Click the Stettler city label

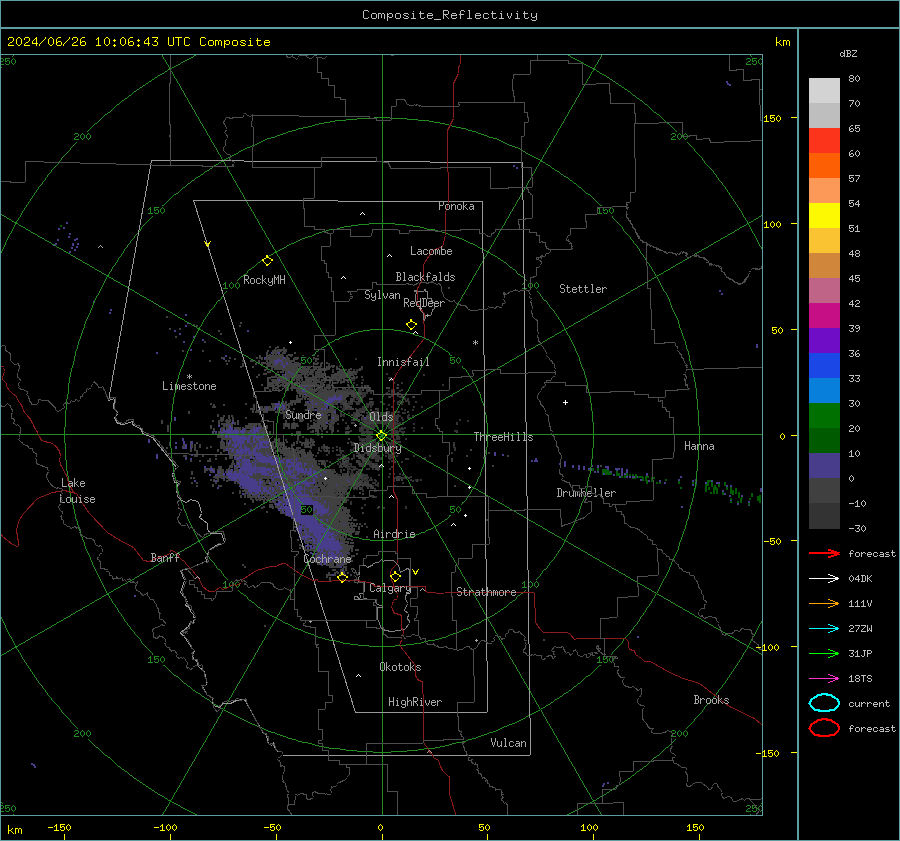[583, 289]
